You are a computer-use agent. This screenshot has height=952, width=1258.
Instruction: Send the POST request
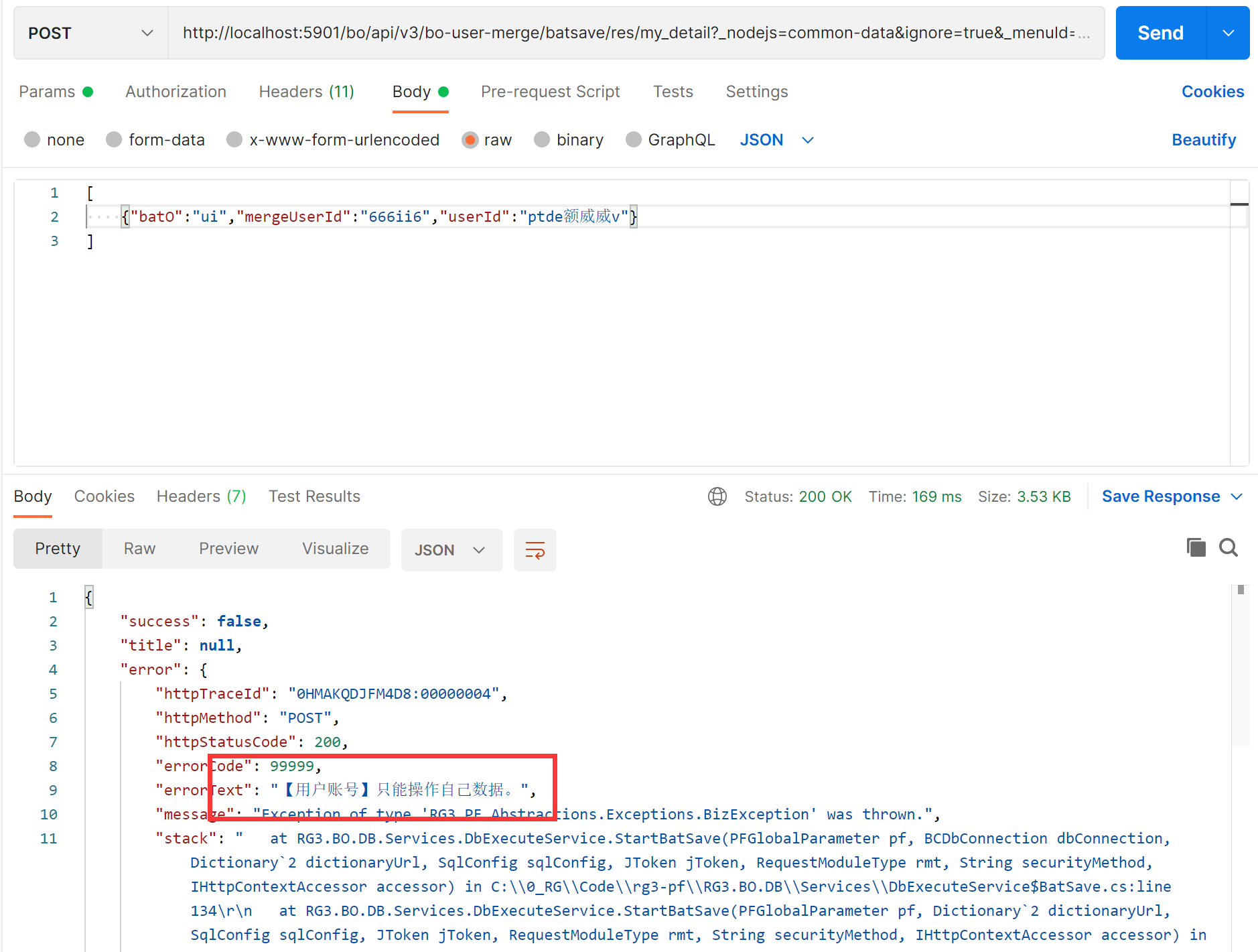(1160, 33)
